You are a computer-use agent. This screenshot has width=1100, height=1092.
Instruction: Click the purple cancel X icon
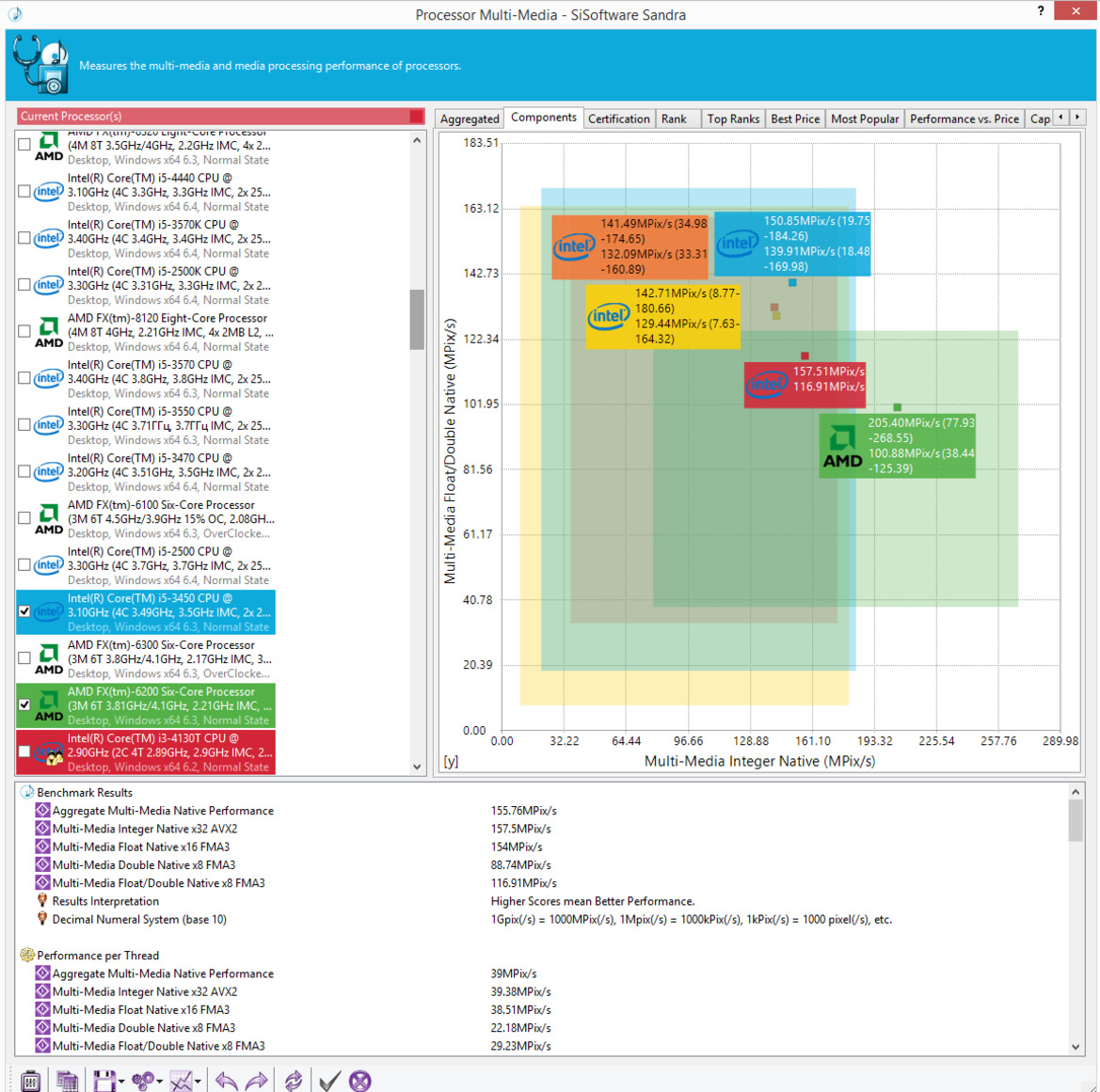tap(359, 1080)
